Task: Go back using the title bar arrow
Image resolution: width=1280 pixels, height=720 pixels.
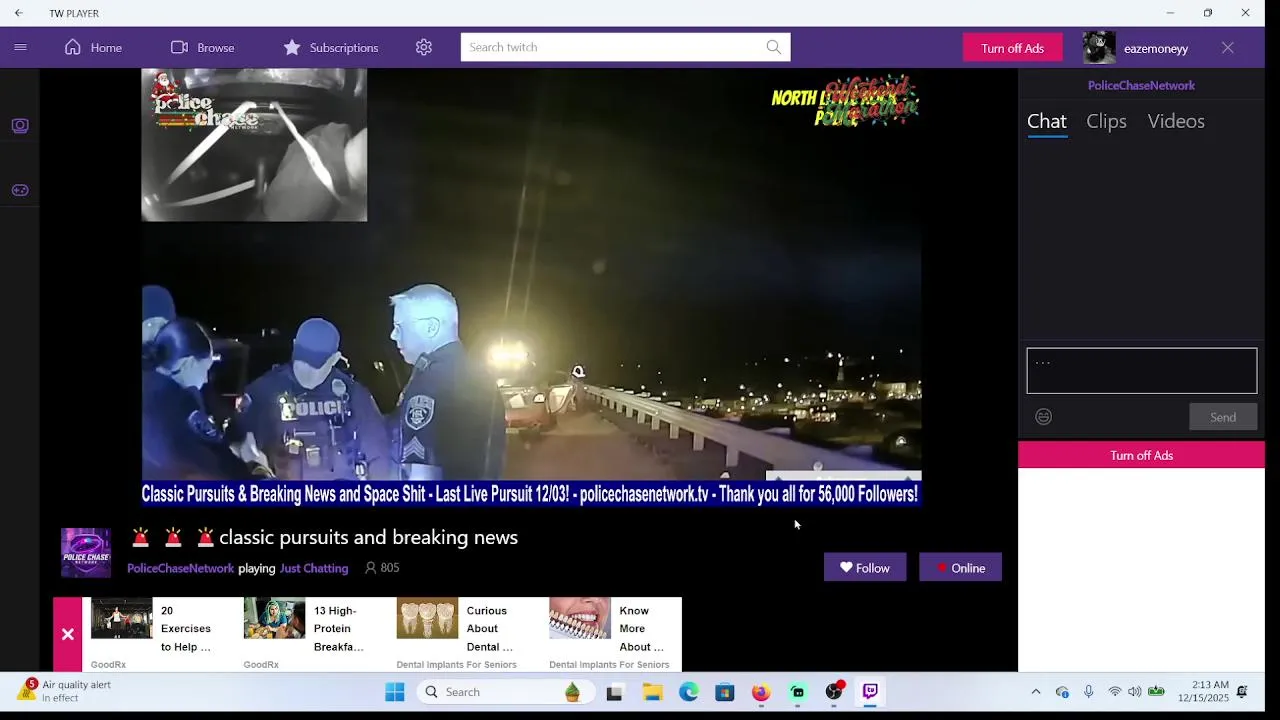Action: 18,13
